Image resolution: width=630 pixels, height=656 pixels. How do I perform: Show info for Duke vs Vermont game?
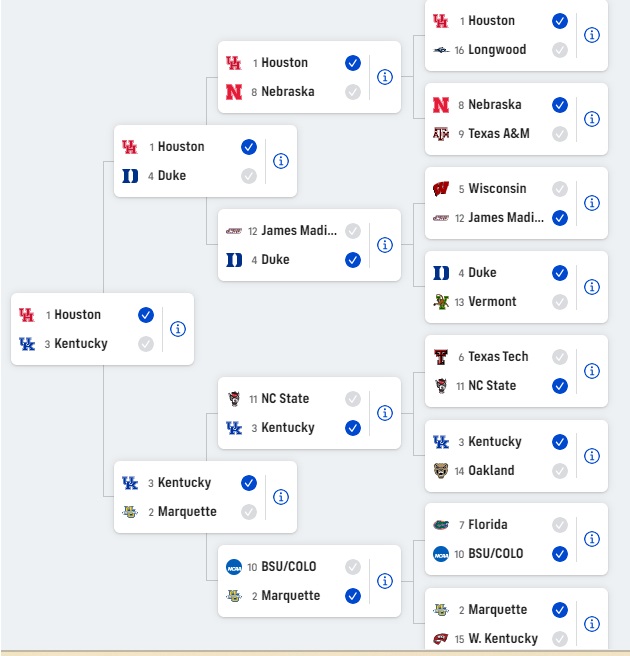click(x=592, y=287)
